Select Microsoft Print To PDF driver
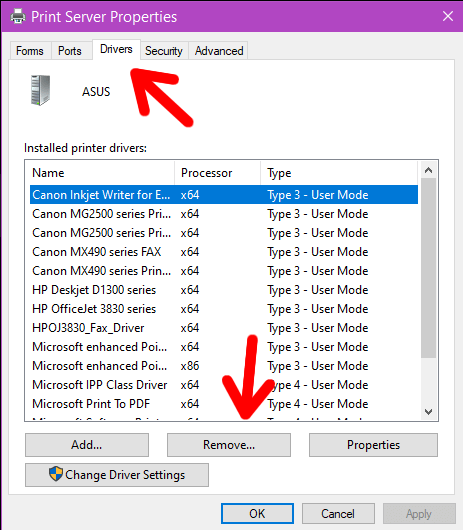Screen dimensions: 463x530 224,404
